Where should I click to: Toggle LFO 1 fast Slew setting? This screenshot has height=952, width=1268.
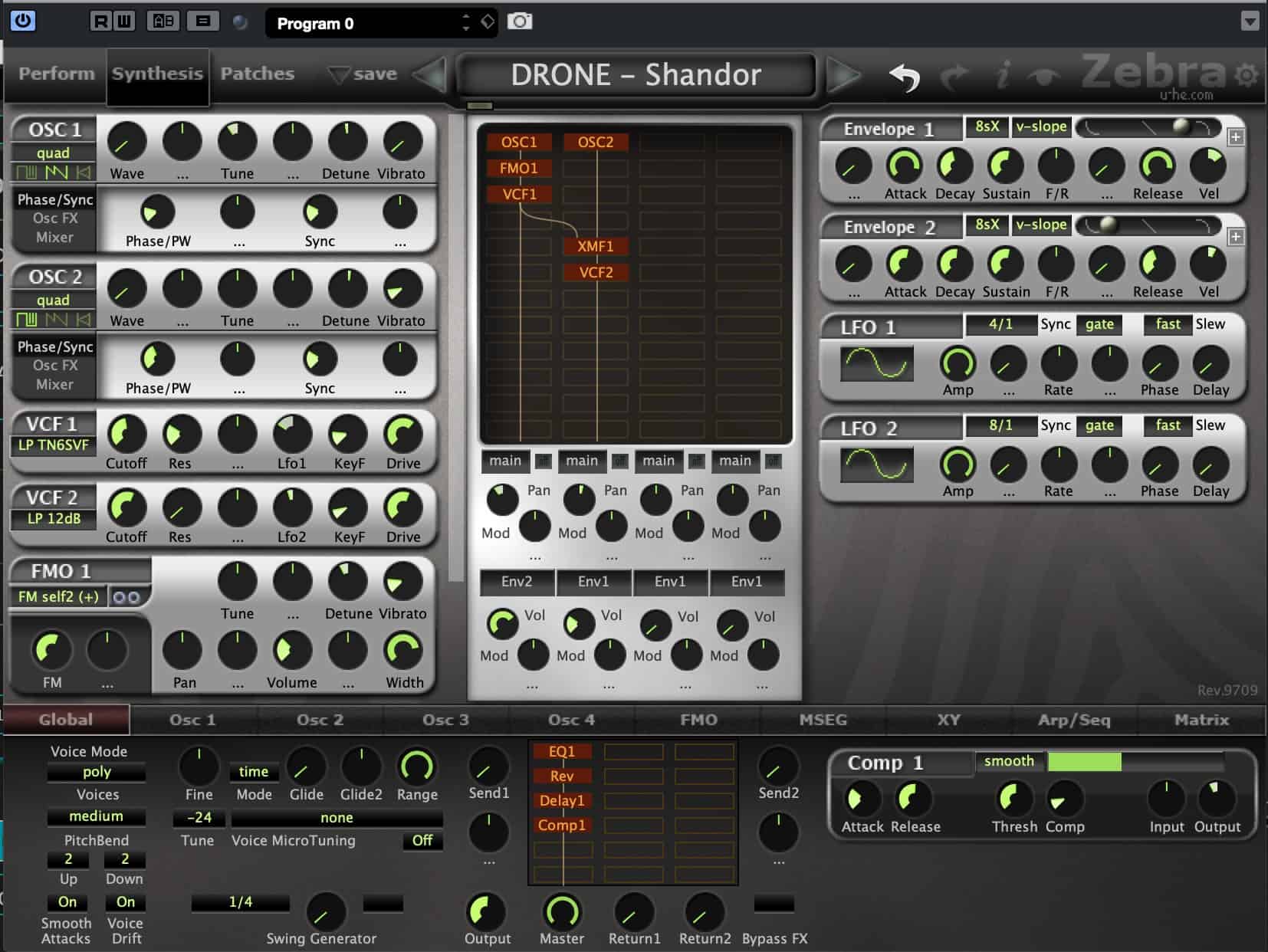coord(1168,324)
